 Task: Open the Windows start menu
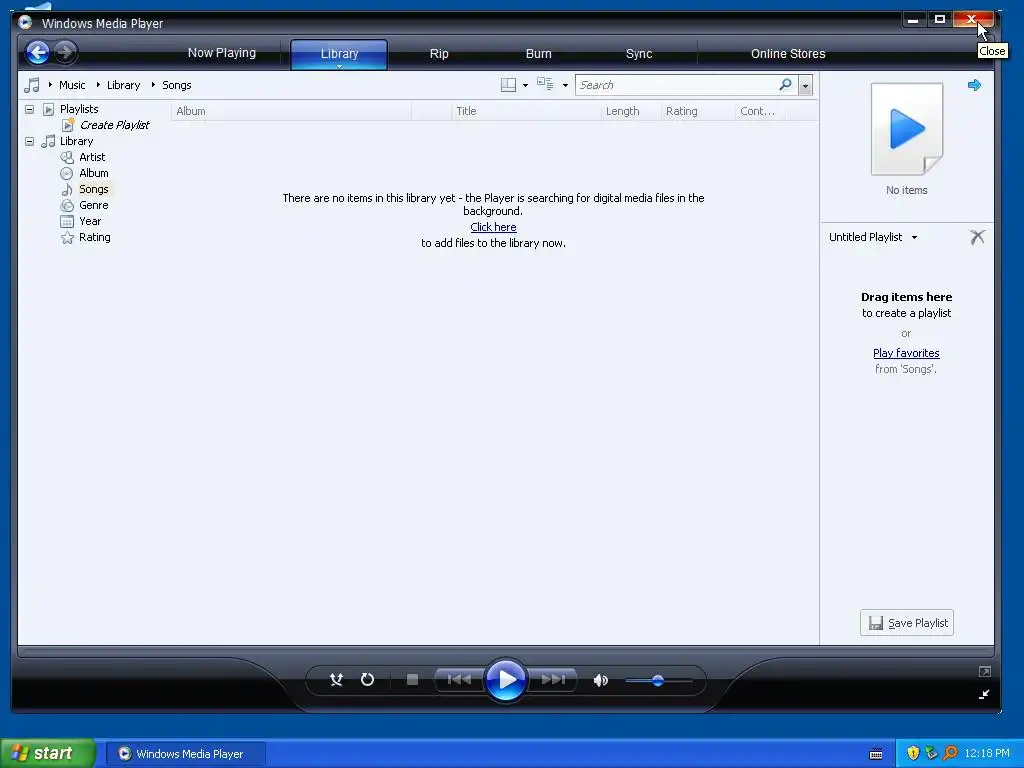[x=47, y=754]
